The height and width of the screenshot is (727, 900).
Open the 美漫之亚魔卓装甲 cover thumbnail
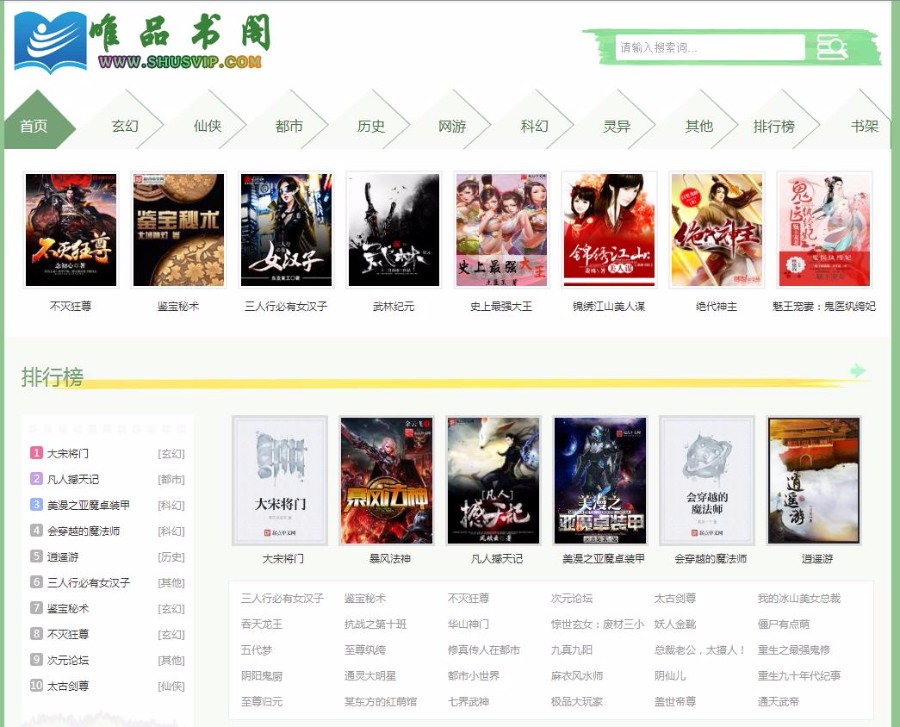coord(600,480)
